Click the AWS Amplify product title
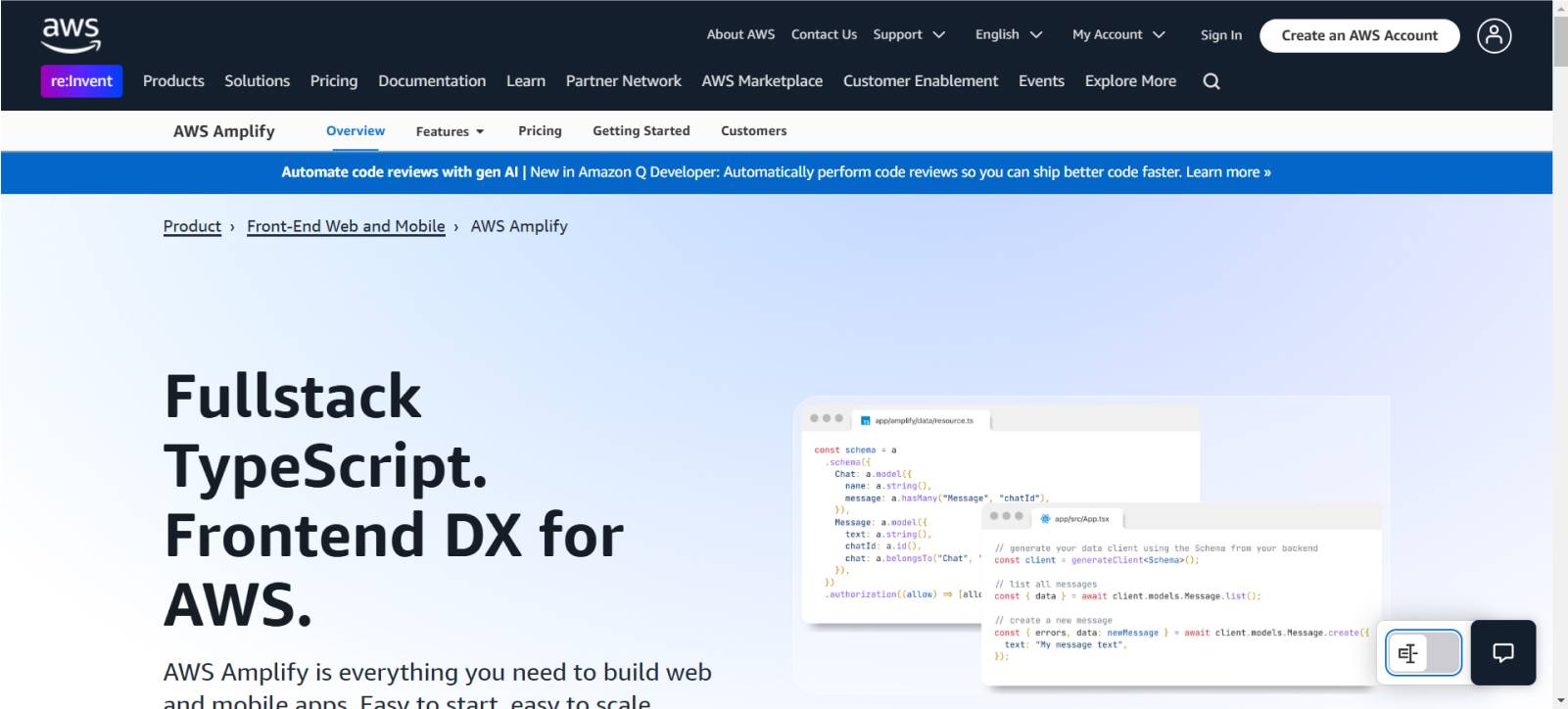This screenshot has height=709, width=1568. [224, 131]
